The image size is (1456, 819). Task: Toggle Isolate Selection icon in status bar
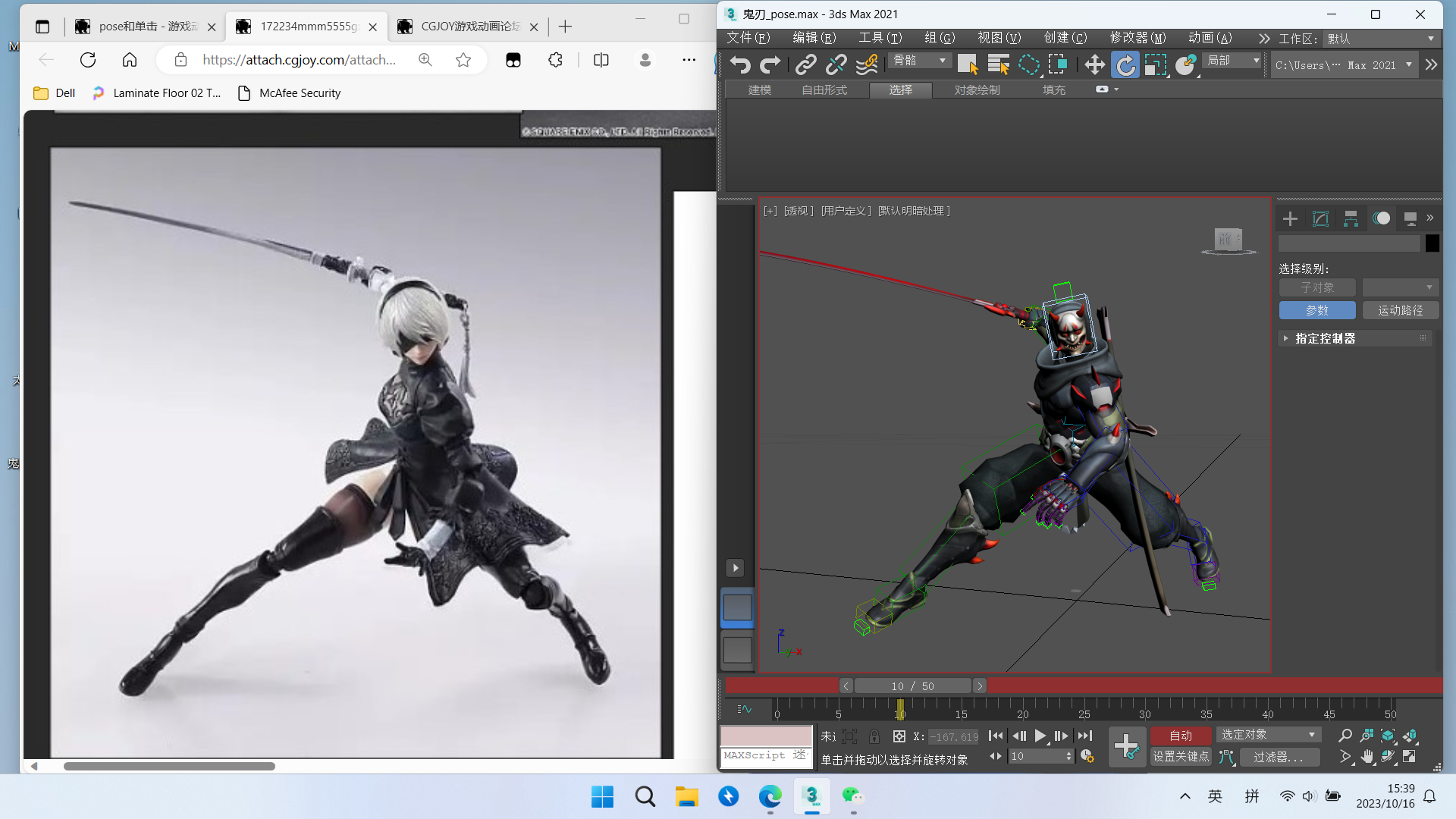849,736
